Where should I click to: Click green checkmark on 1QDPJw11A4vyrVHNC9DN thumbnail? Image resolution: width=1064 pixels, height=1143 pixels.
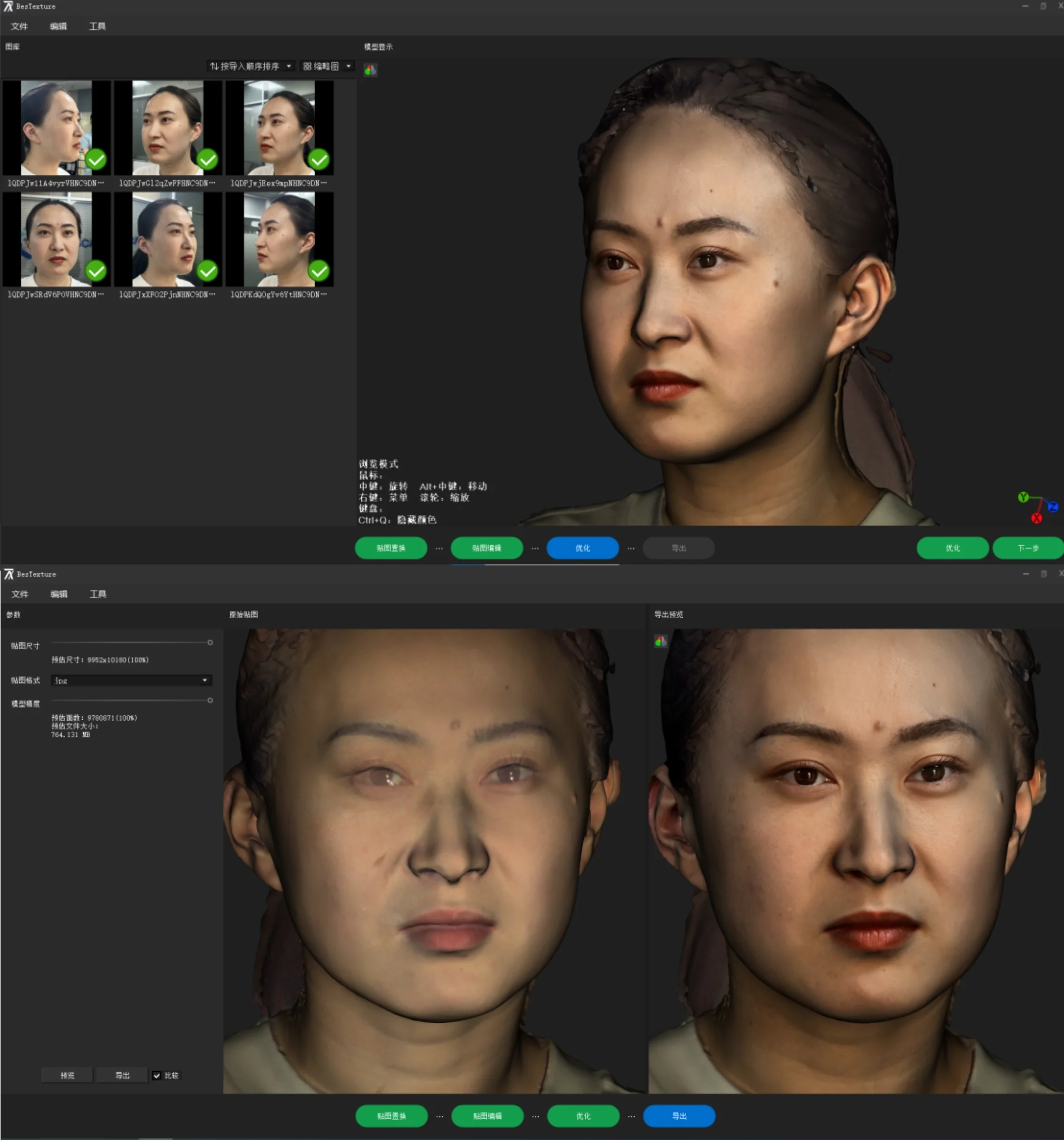[x=96, y=160]
